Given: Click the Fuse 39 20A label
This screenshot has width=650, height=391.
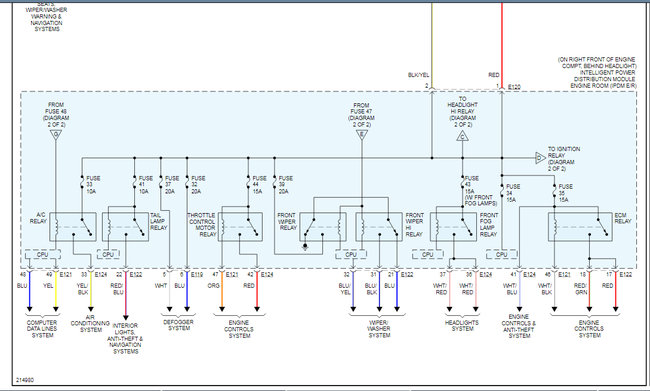Looking at the screenshot, I should coord(285,185).
